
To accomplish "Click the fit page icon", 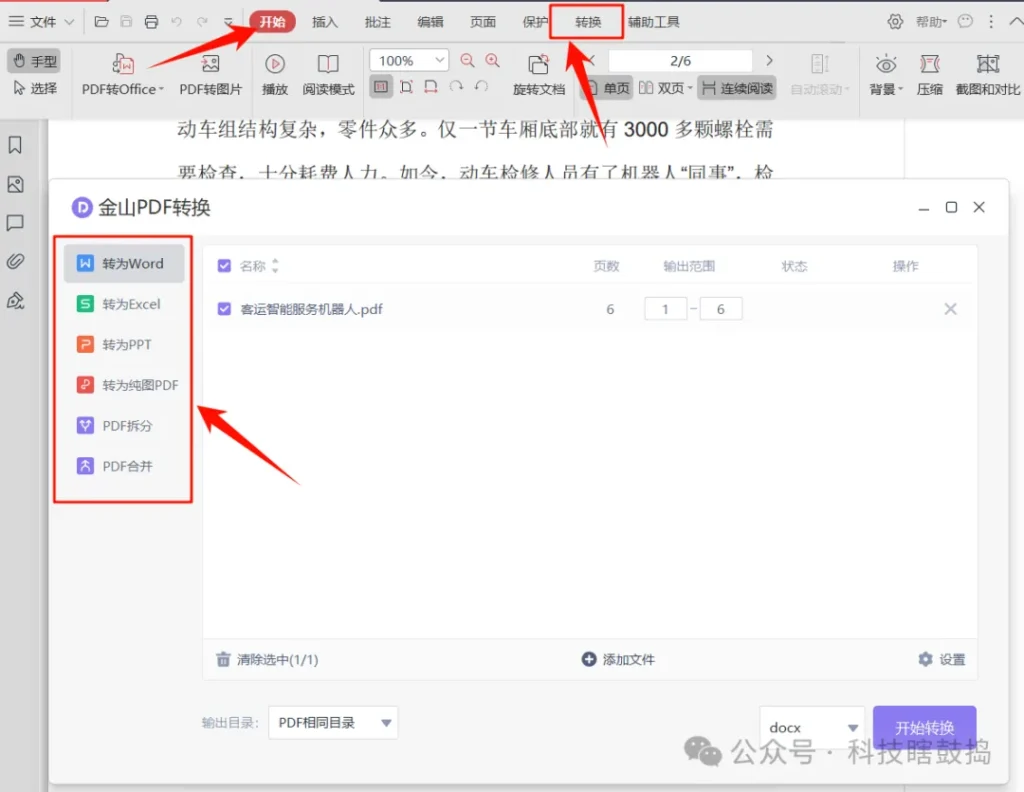I will tap(406, 87).
